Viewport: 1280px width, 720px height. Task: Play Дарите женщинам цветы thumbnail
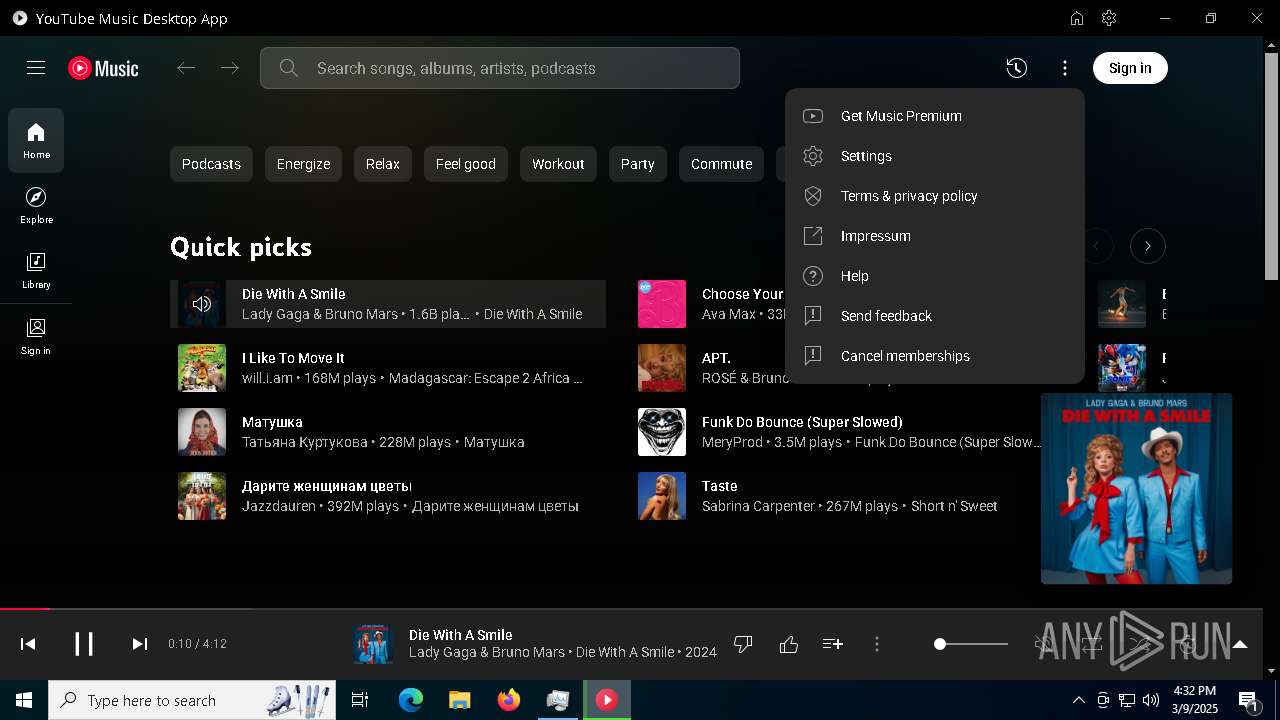(x=202, y=496)
